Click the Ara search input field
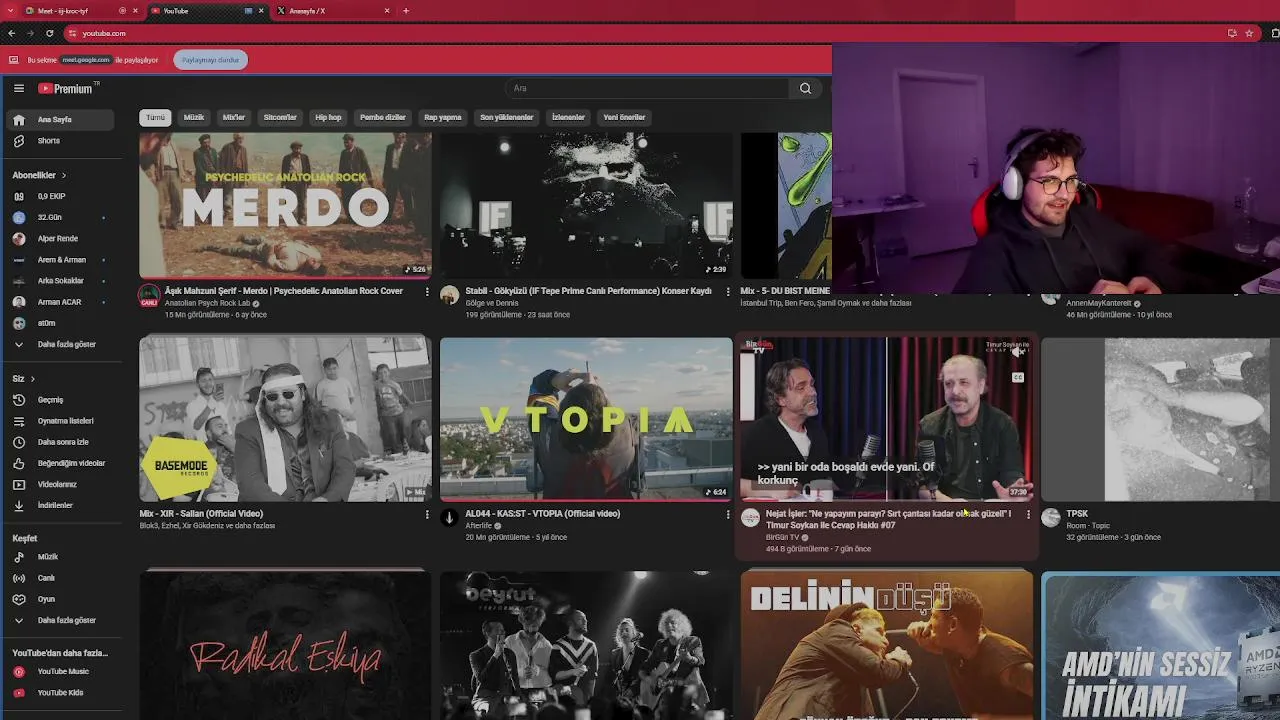1280x720 pixels. point(648,88)
